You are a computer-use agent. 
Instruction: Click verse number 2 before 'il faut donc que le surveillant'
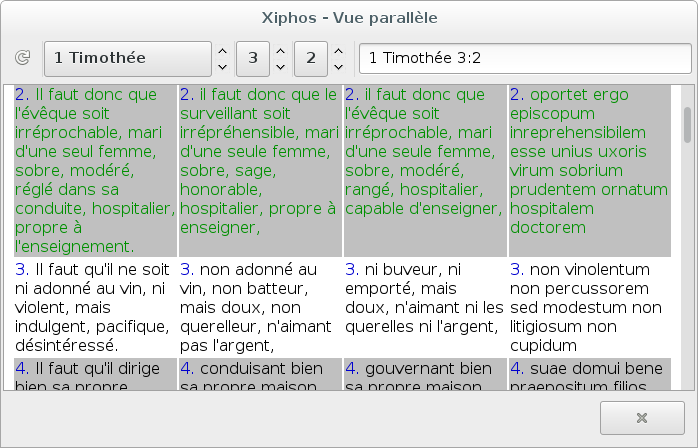coord(187,94)
